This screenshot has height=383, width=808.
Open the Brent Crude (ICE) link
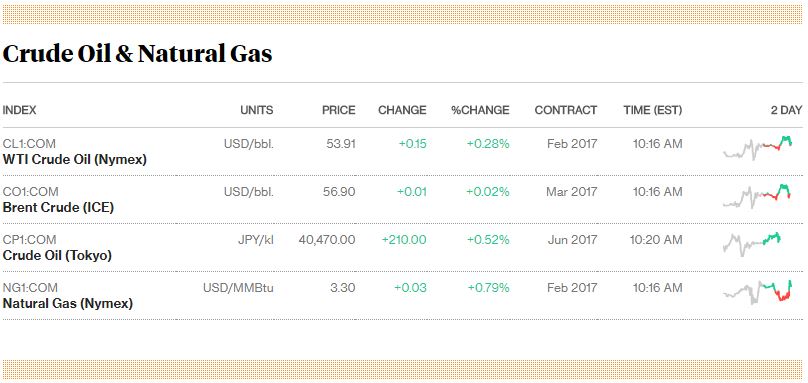click(x=58, y=208)
